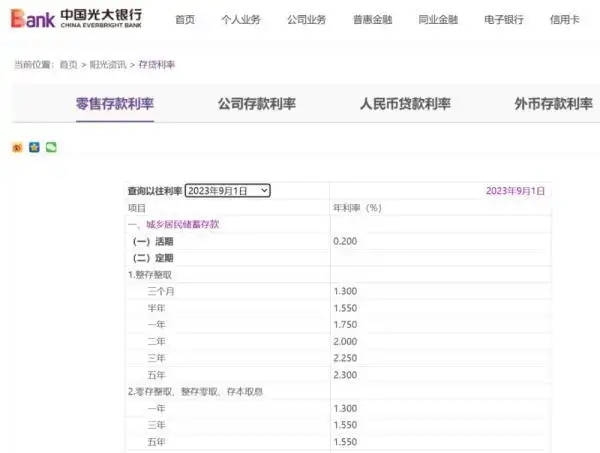Image resolution: width=600 pixels, height=453 pixels.
Task: Click the 半年 row label
Action: [157, 308]
